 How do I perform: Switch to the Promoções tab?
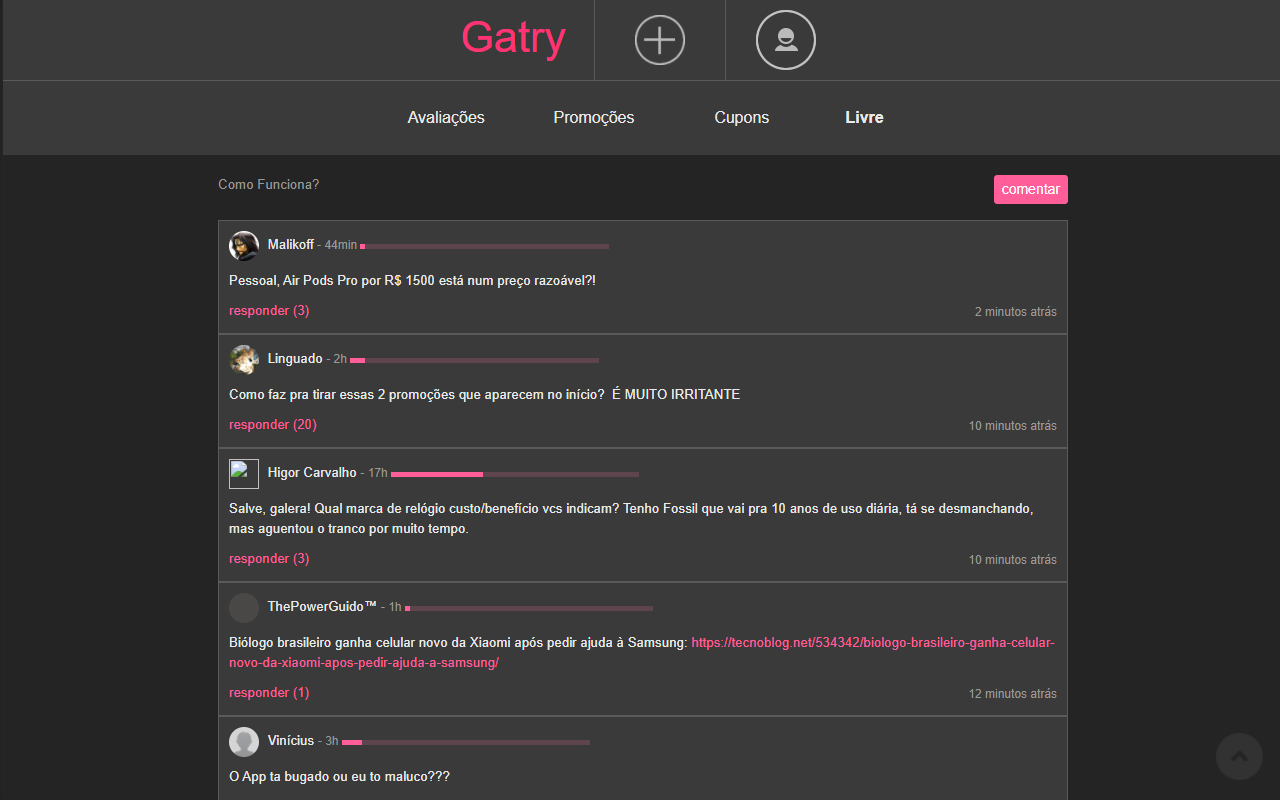(594, 117)
